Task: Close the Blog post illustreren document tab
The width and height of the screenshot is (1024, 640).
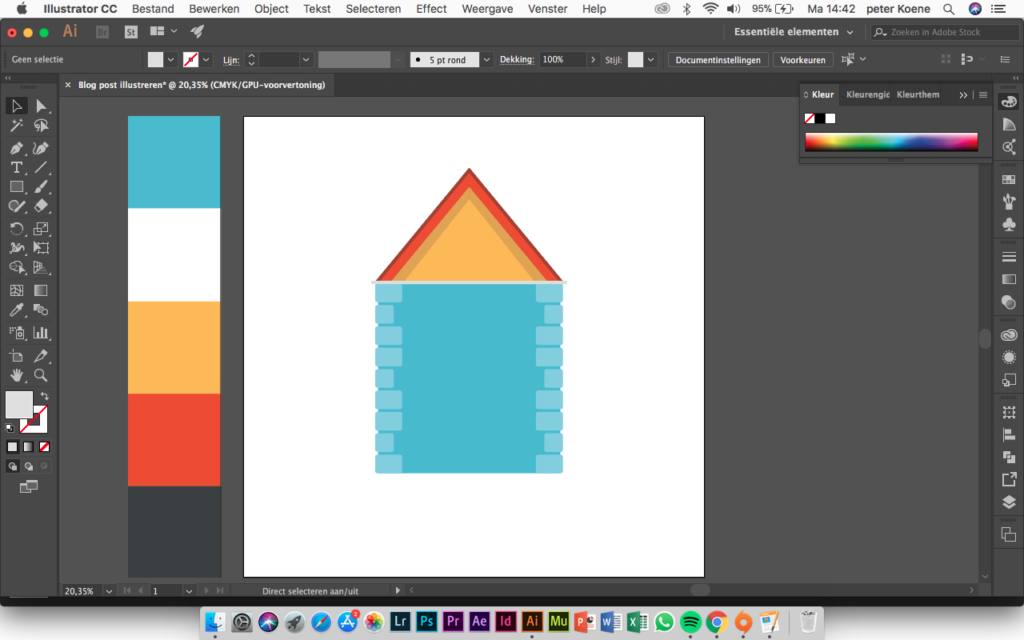Action: pyautogui.click(x=68, y=85)
